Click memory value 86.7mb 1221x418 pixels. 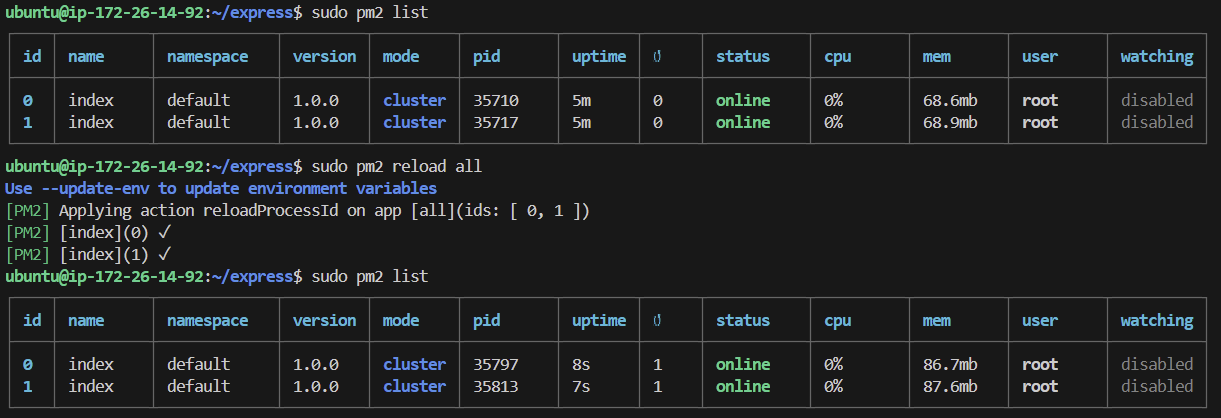951,364
